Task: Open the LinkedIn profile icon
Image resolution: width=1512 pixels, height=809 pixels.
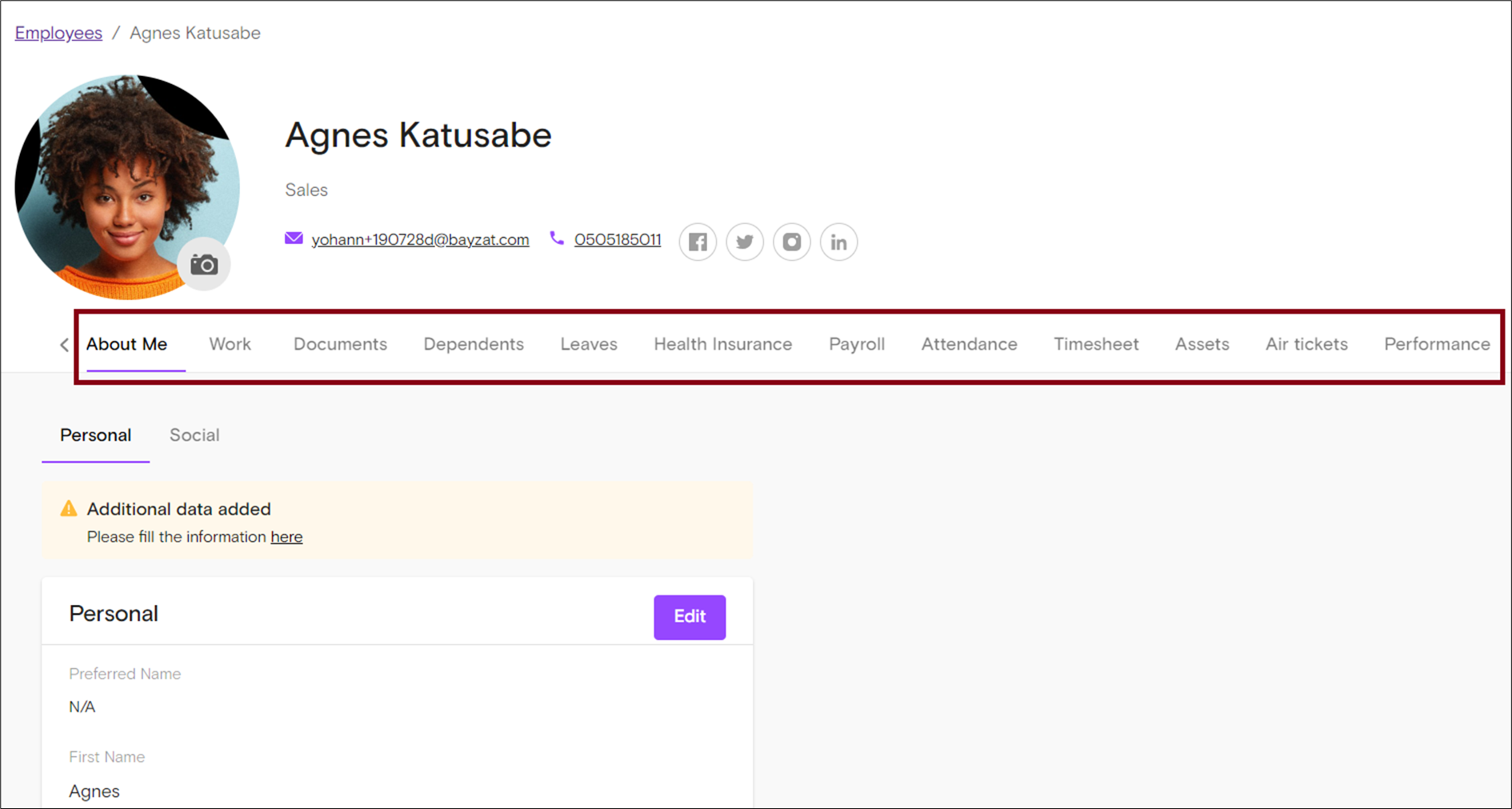Action: click(x=838, y=242)
